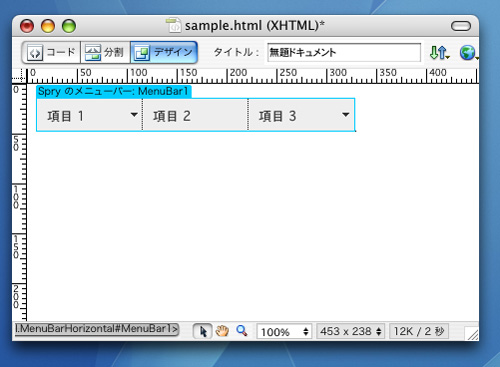Select the Spry MenuBar1 blue tab label
Image resolution: width=500 pixels, height=367 pixels.
coord(113,91)
